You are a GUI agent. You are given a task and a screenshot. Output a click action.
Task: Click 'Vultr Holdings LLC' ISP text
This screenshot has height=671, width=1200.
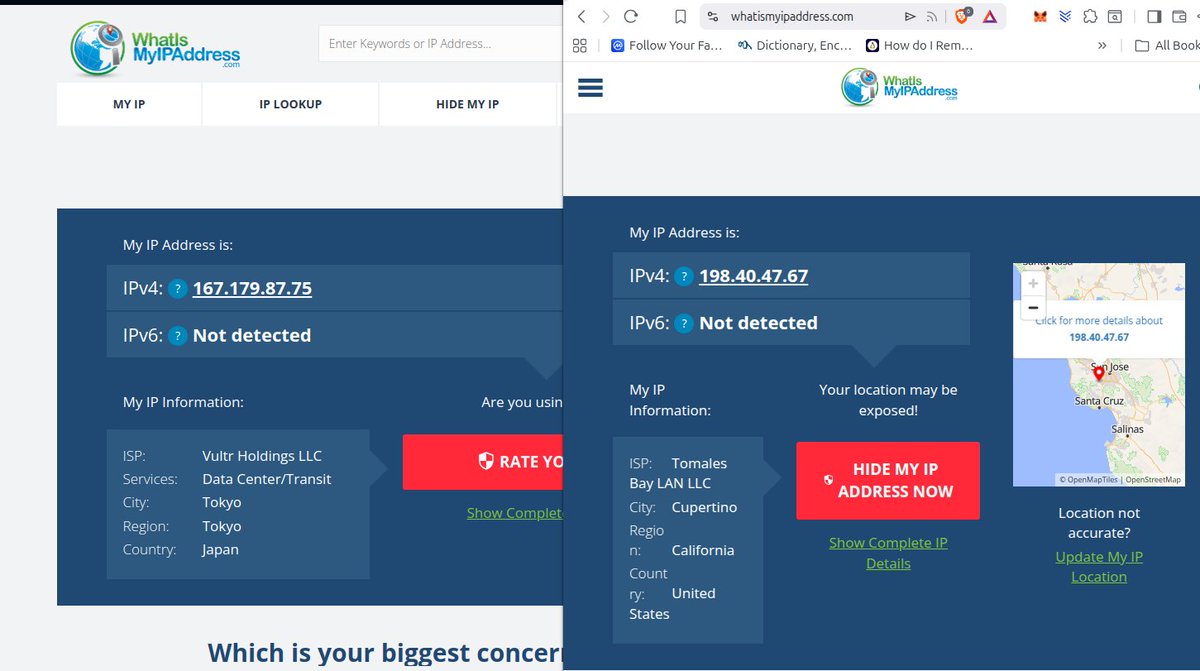263,456
